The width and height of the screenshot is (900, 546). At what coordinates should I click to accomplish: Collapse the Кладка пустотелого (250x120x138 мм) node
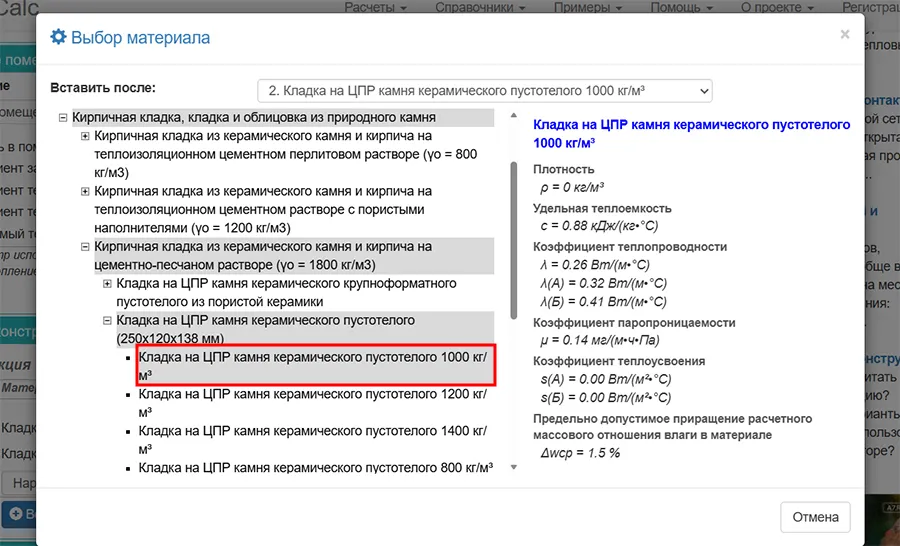(108, 321)
